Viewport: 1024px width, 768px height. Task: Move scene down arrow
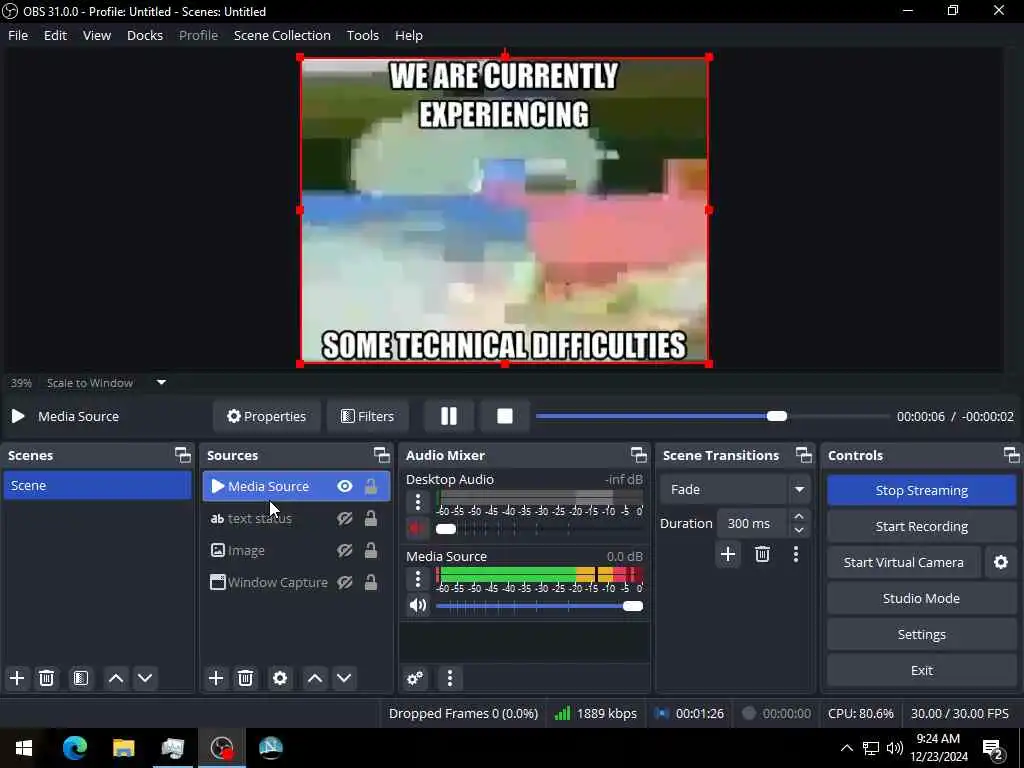(145, 678)
